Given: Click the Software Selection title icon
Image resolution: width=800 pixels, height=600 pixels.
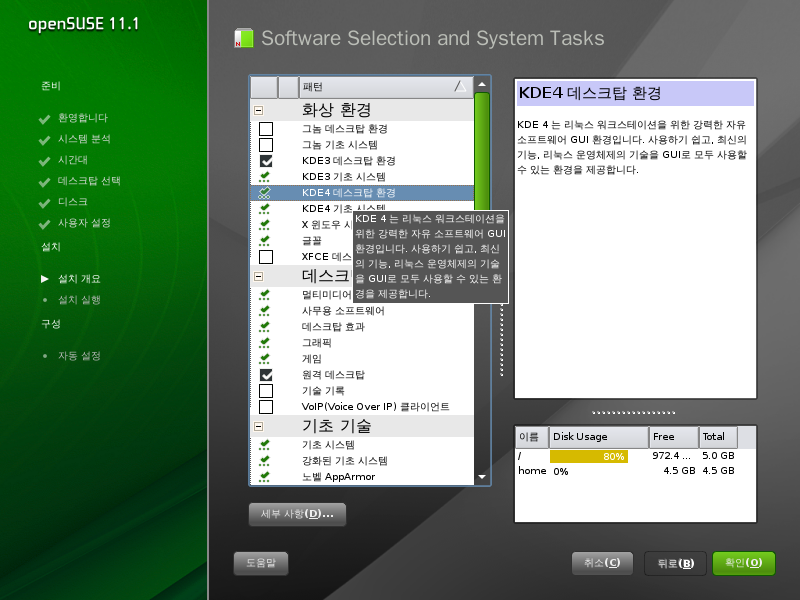Looking at the screenshot, I should (x=244, y=38).
